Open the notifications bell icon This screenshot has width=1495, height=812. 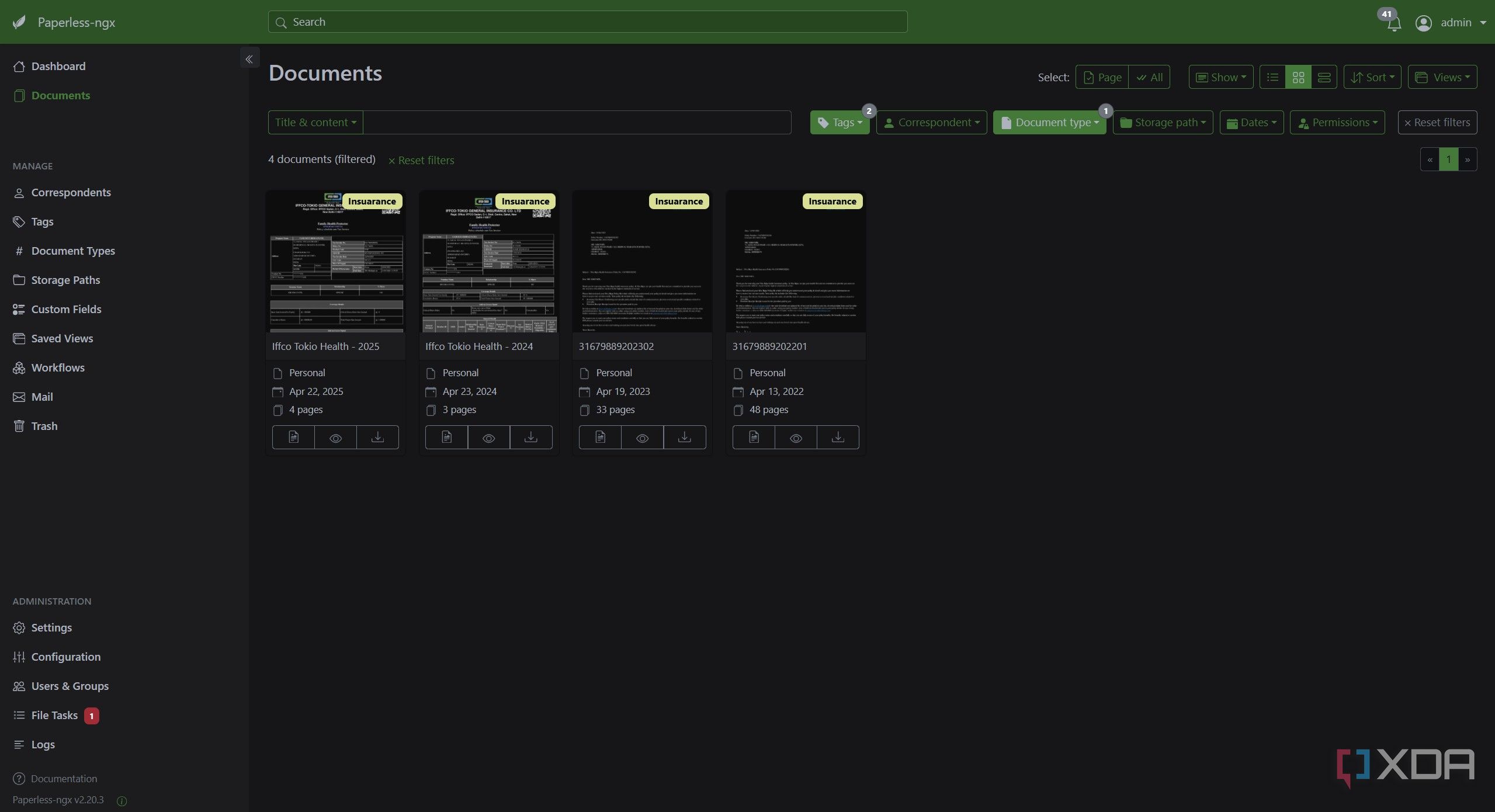coord(1394,24)
